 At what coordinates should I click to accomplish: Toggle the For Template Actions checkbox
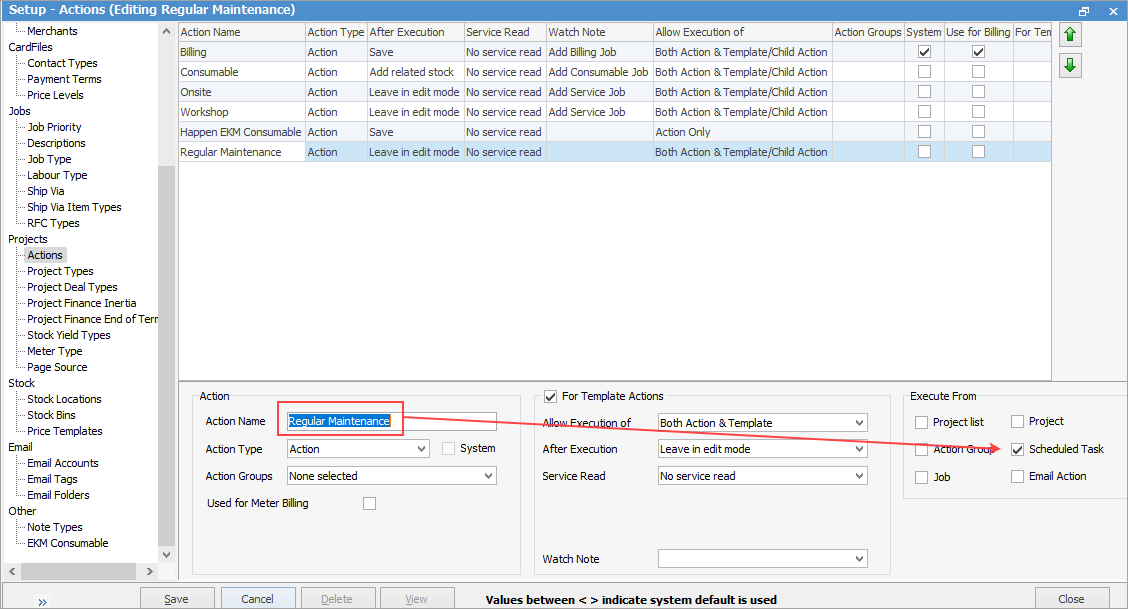pos(550,397)
